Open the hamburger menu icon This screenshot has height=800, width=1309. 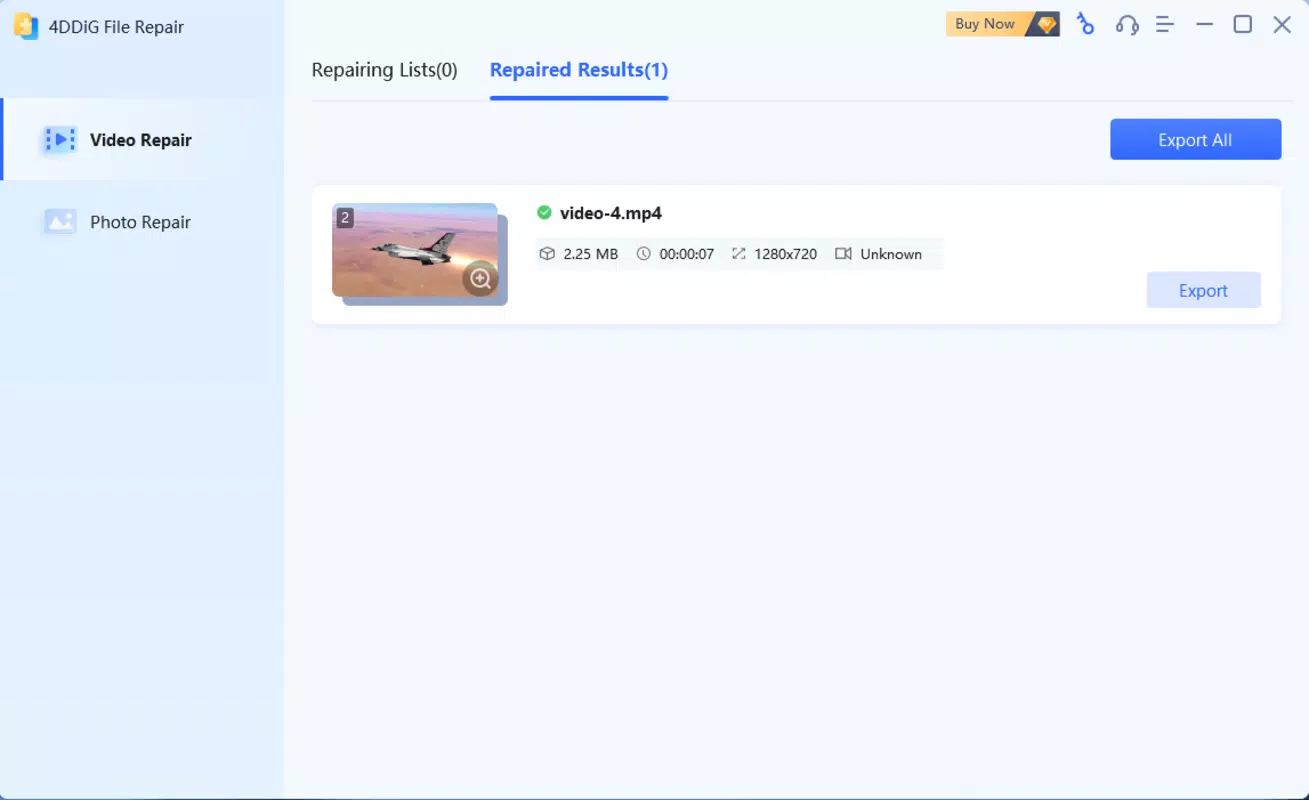point(1165,24)
